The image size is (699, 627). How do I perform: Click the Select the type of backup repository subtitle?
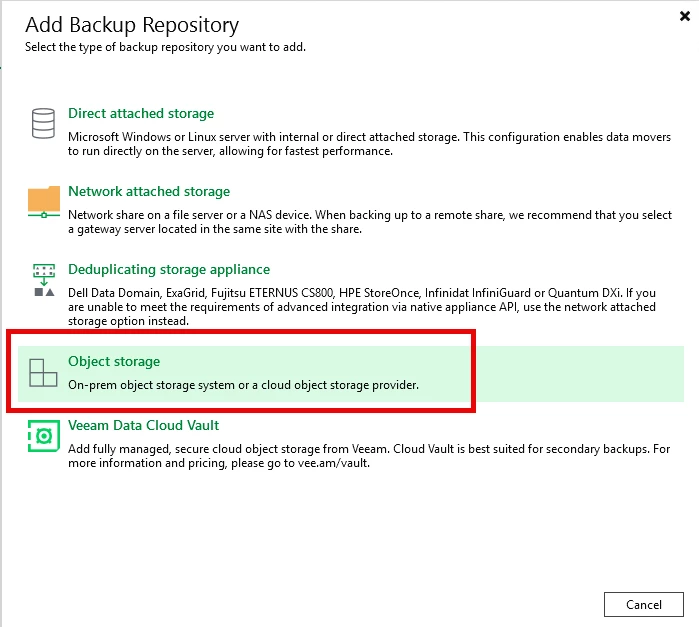point(165,47)
